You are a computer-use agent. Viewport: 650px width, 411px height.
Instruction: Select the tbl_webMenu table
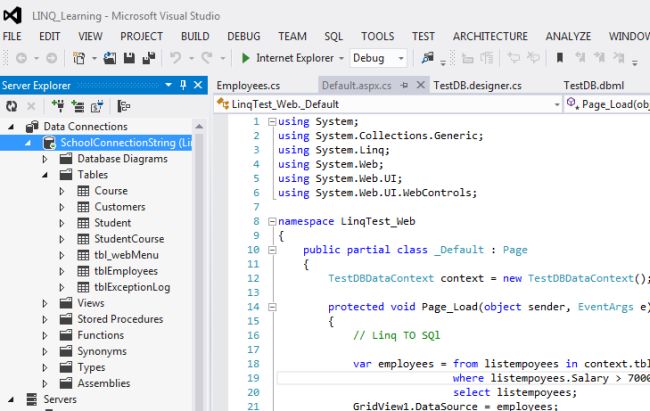tap(126, 255)
